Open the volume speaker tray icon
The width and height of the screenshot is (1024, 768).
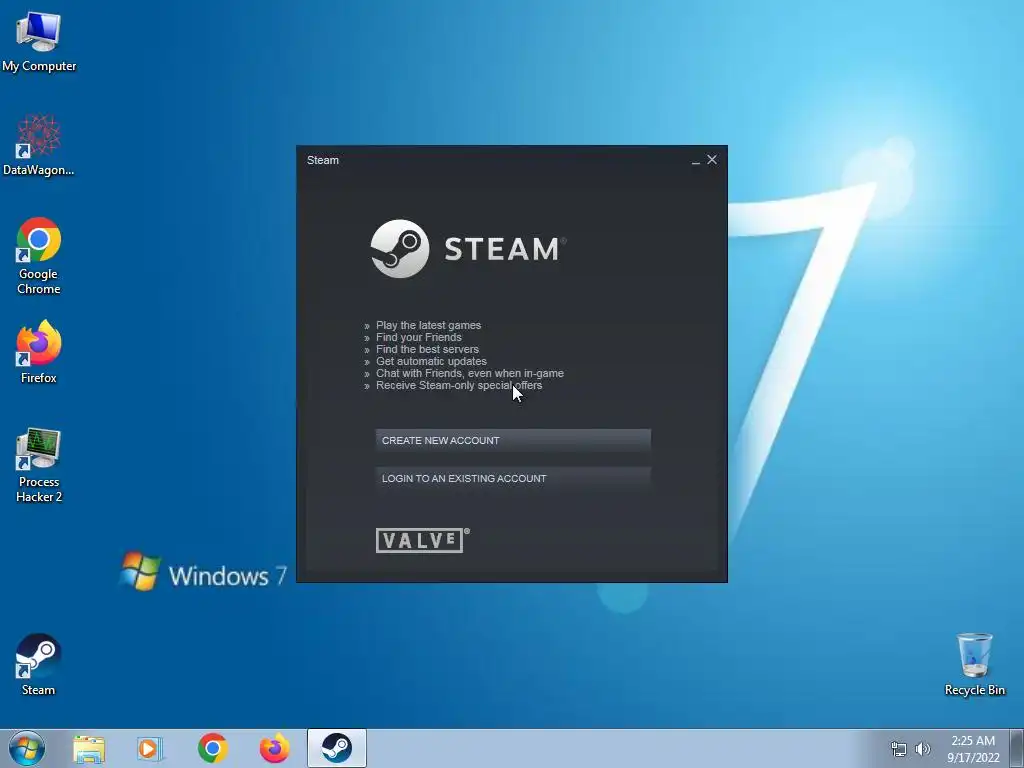[x=922, y=749]
